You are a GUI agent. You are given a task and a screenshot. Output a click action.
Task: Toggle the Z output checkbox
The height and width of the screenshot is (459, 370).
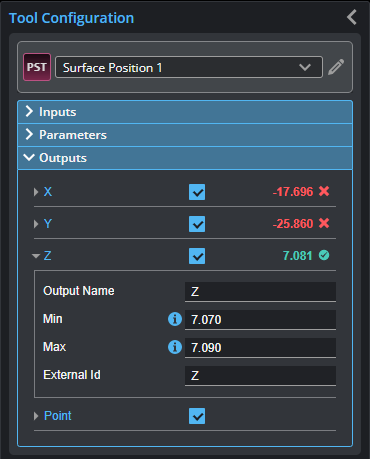197,256
